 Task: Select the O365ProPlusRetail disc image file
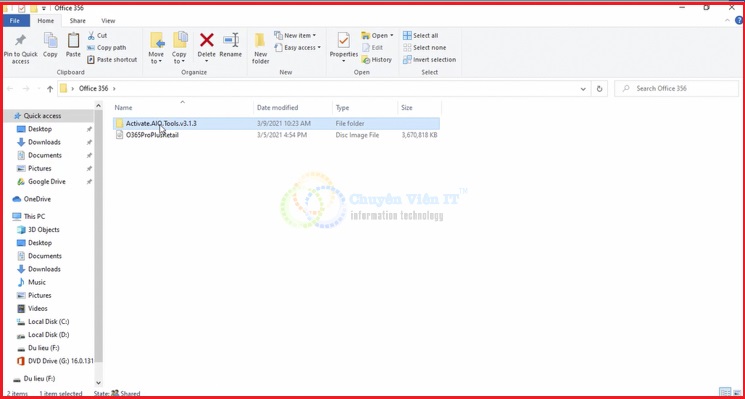277,135
